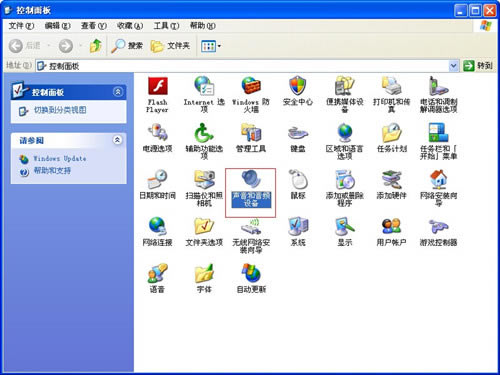Open the Flash Player control panel icon
Image resolution: width=500 pixels, height=375 pixels.
[x=158, y=86]
